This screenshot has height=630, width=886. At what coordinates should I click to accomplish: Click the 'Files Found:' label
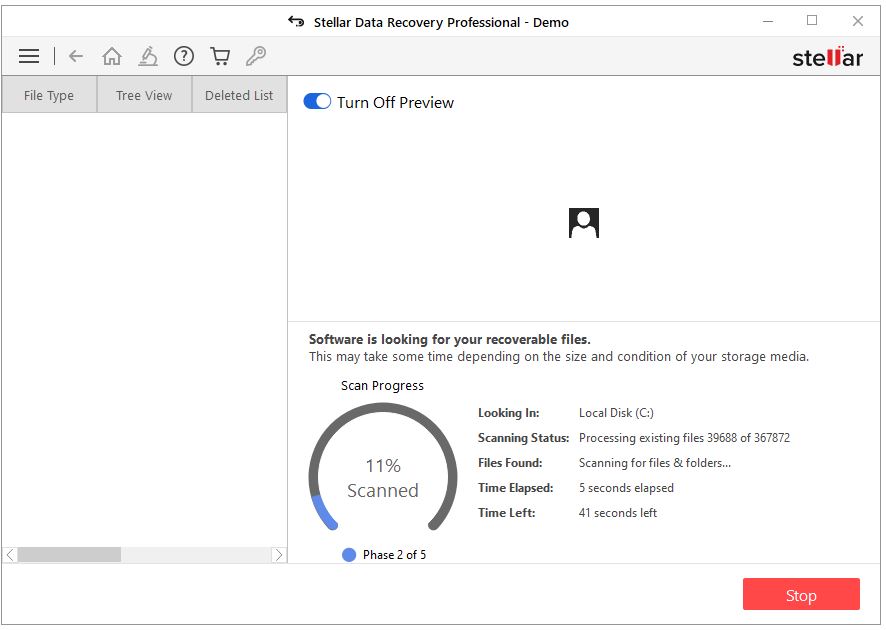(x=510, y=463)
